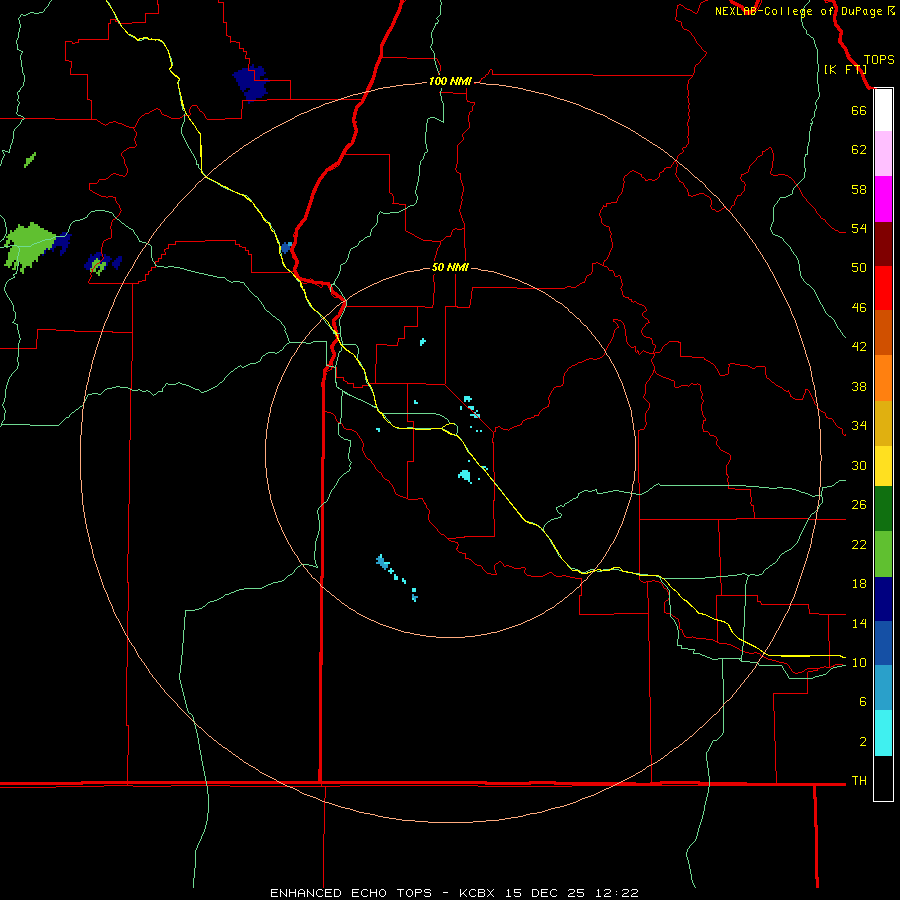Click the "TH" threshold legend label

point(859,781)
